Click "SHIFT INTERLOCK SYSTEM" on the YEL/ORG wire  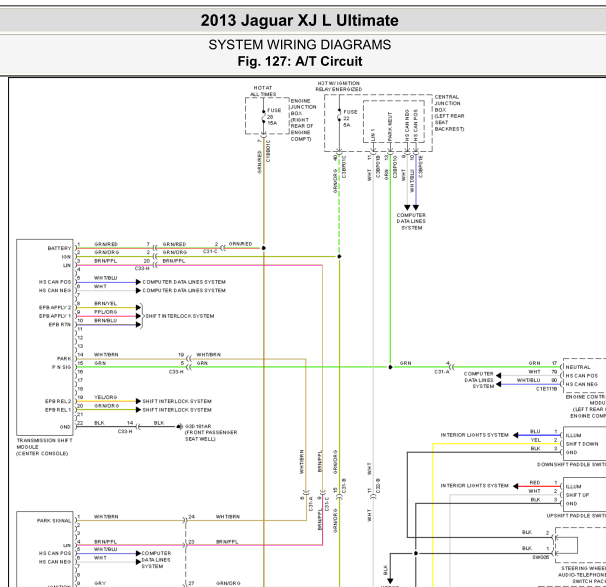(177, 401)
